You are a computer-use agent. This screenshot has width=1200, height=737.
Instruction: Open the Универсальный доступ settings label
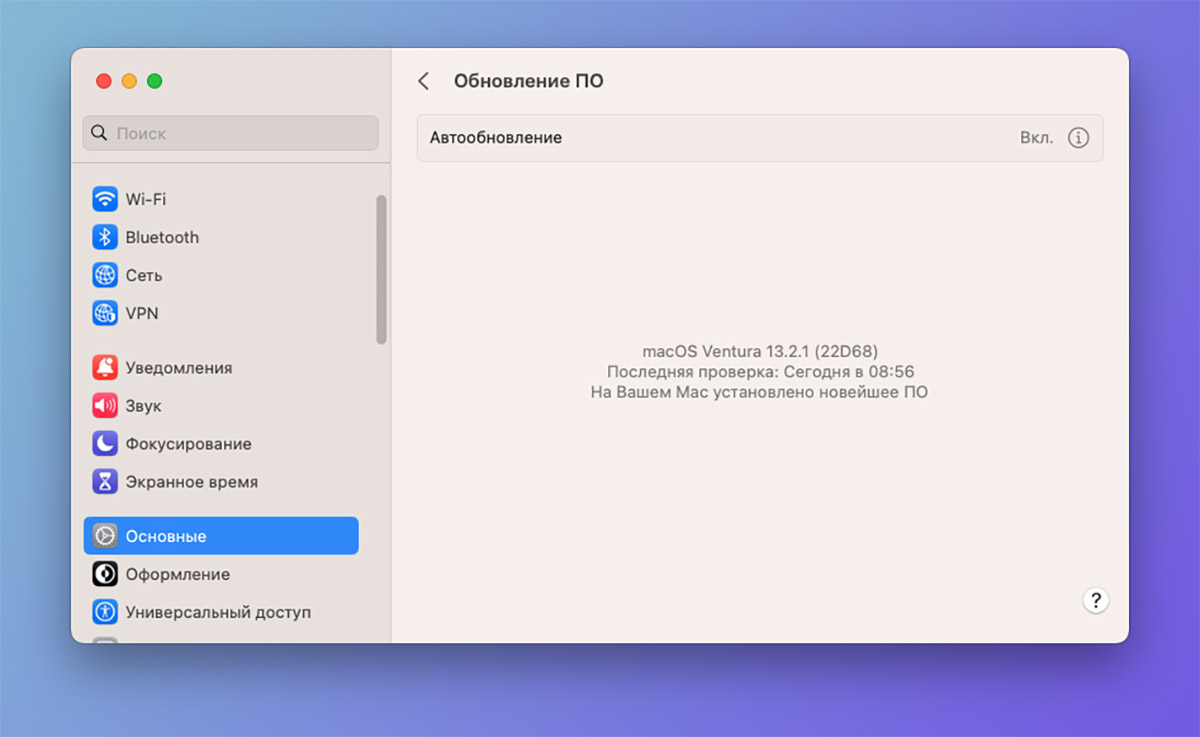(218, 612)
